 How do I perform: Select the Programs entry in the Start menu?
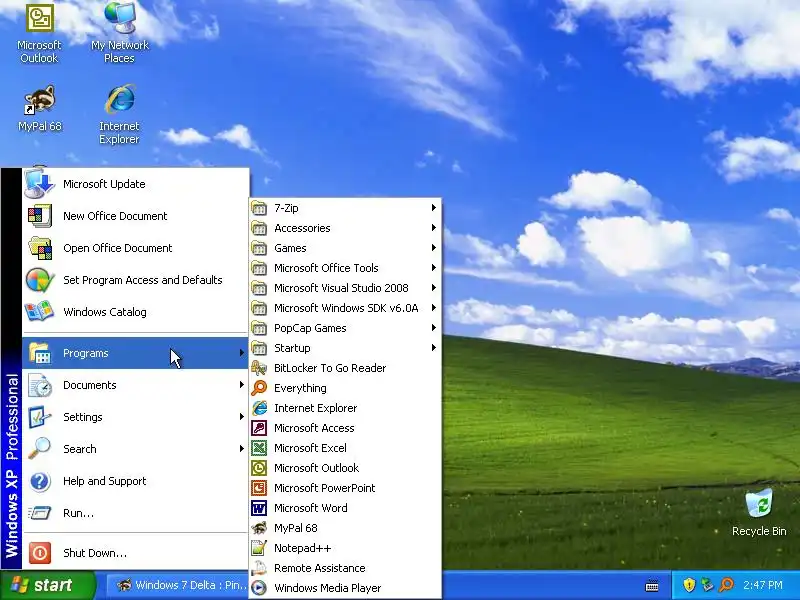click(136, 353)
